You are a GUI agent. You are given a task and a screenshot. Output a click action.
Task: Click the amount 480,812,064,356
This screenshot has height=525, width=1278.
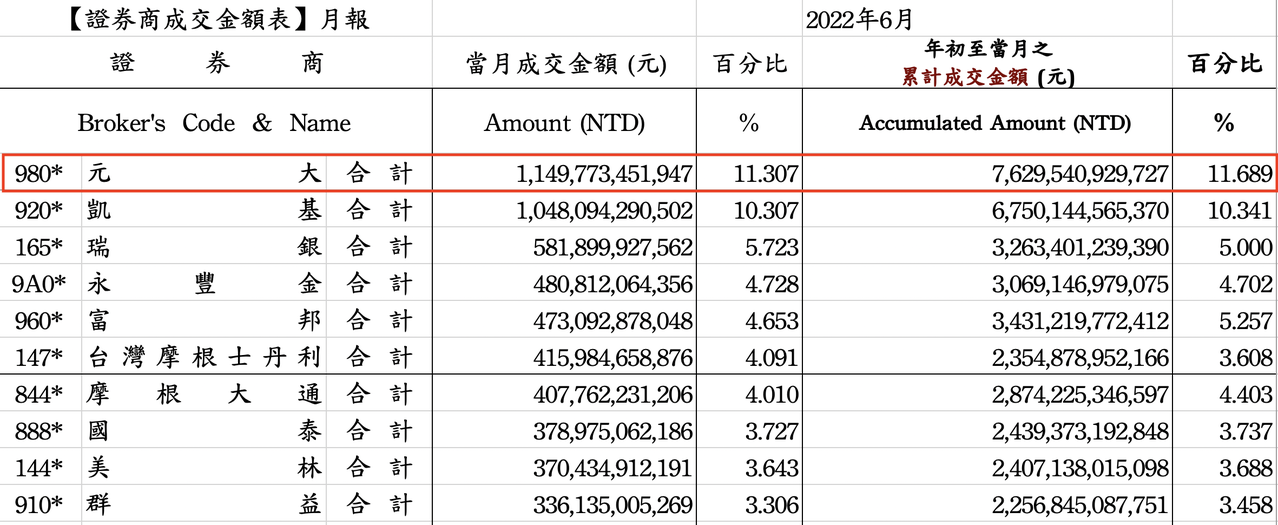611,285
